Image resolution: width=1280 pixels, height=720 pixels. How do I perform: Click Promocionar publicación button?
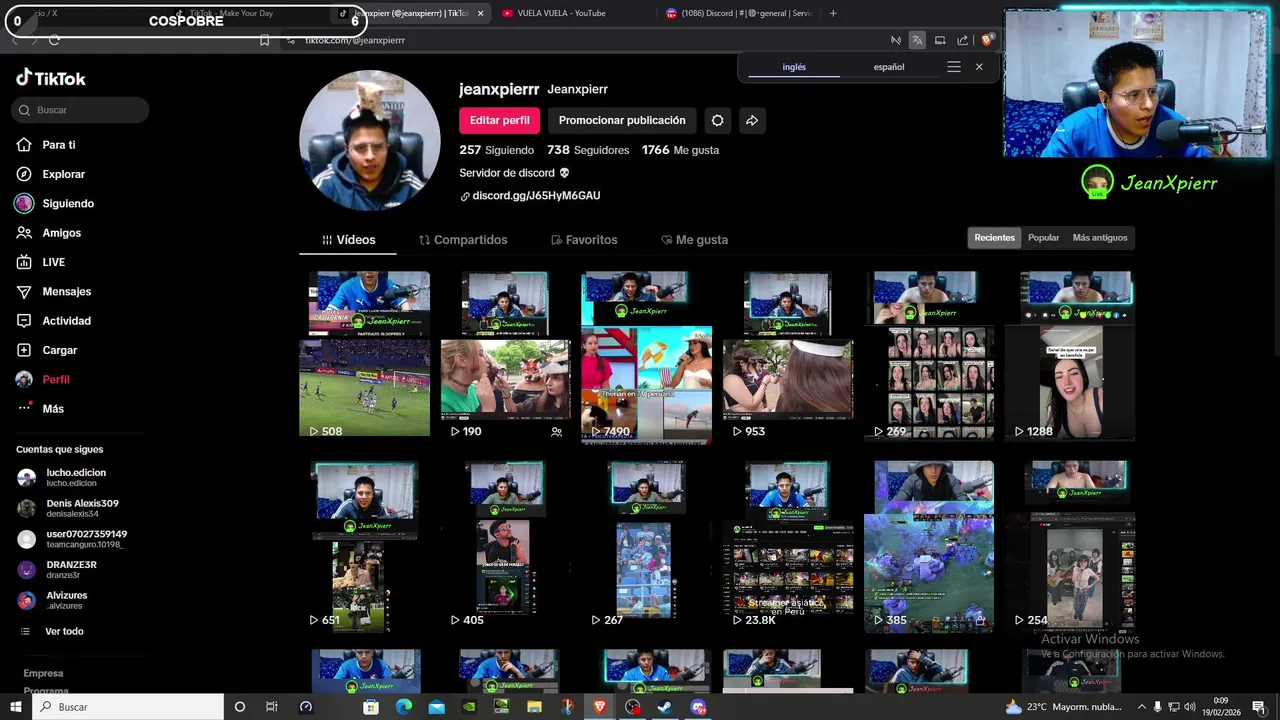[622, 120]
